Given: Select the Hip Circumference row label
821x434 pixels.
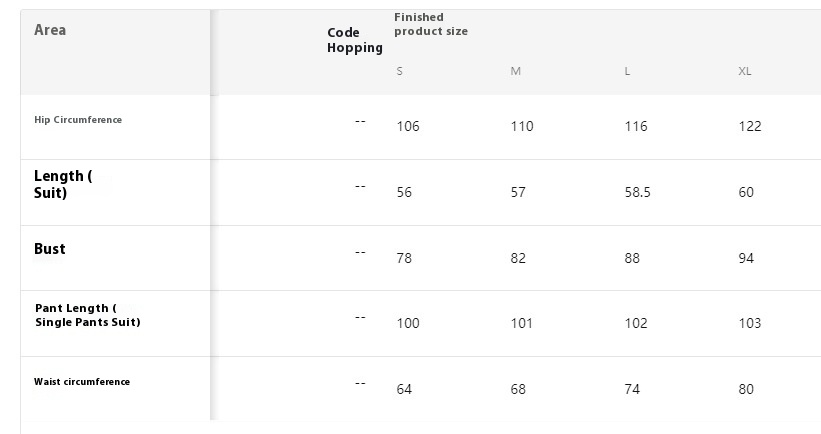Looking at the screenshot, I should pos(78,120).
